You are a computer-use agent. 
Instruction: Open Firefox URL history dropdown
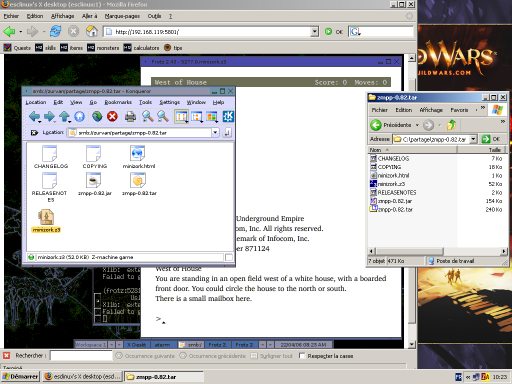(314, 32)
